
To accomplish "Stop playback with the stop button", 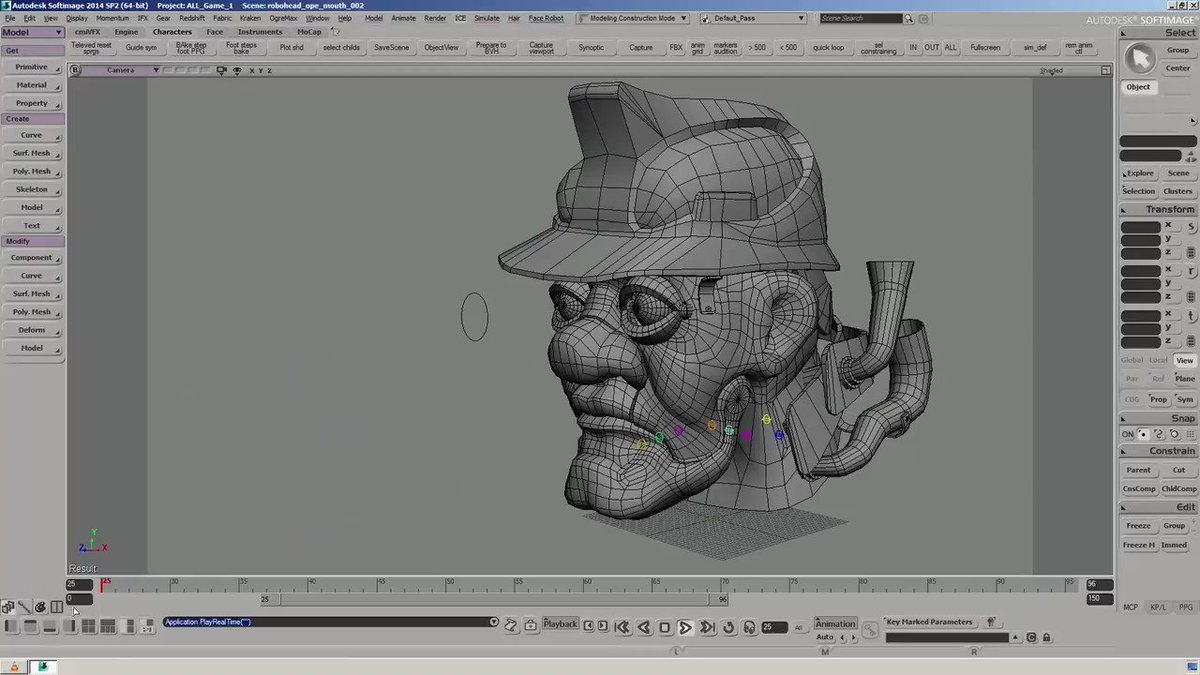I will 664,627.
